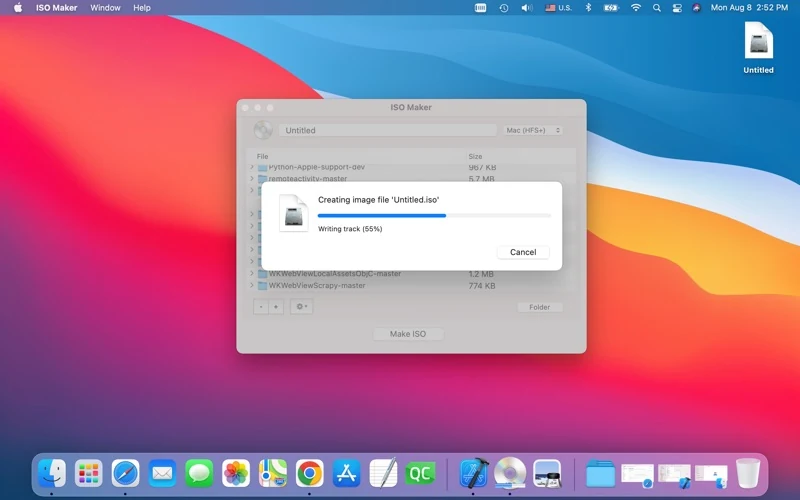Click the "Creating image file 'Untitled.iso'" title
This screenshot has height=500, width=800.
click(379, 199)
